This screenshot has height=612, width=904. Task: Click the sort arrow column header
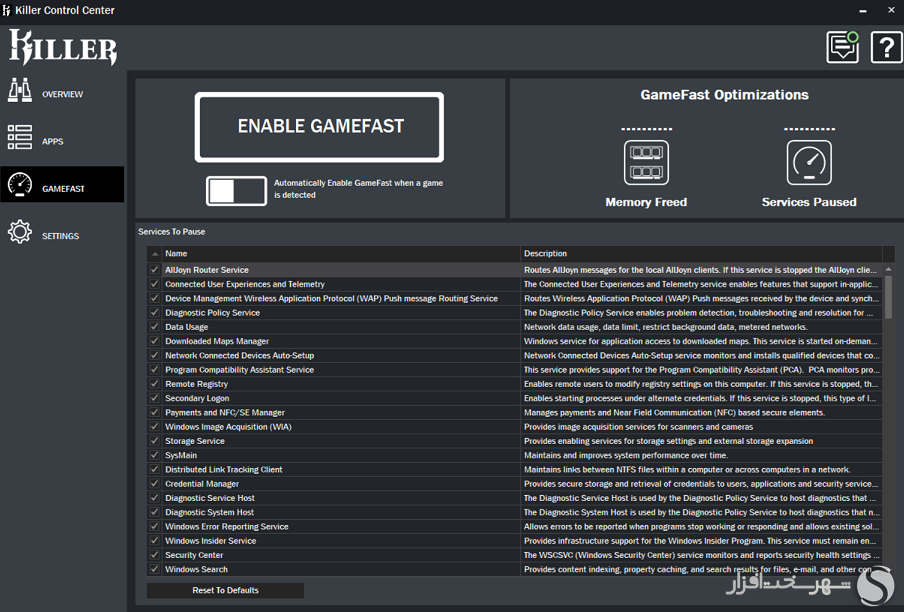(155, 254)
